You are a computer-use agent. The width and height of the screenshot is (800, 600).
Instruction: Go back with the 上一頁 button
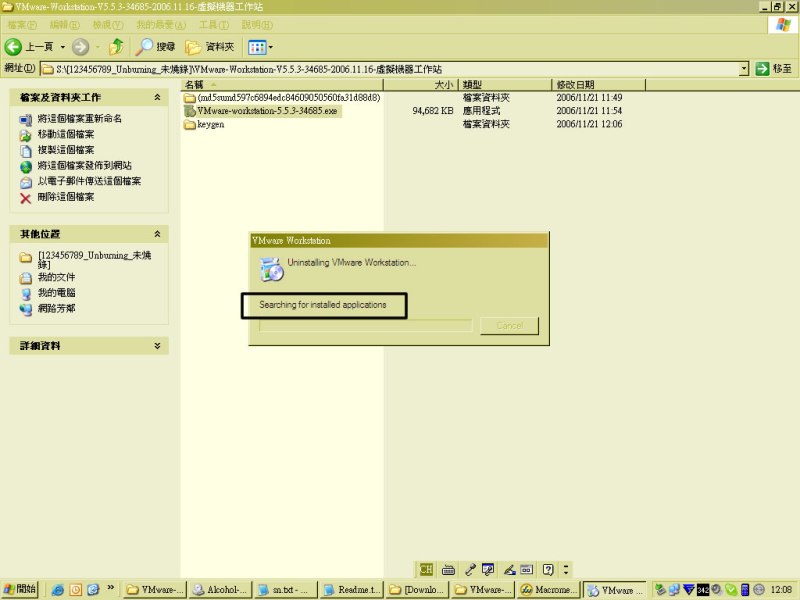[x=29, y=47]
